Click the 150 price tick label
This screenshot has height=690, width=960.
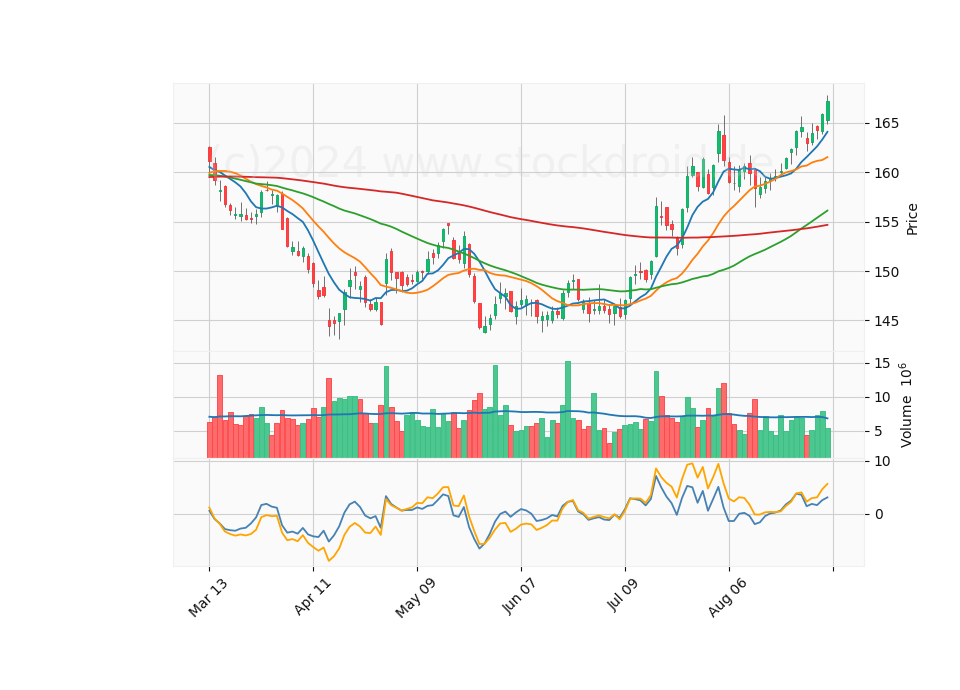pyautogui.click(x=887, y=272)
